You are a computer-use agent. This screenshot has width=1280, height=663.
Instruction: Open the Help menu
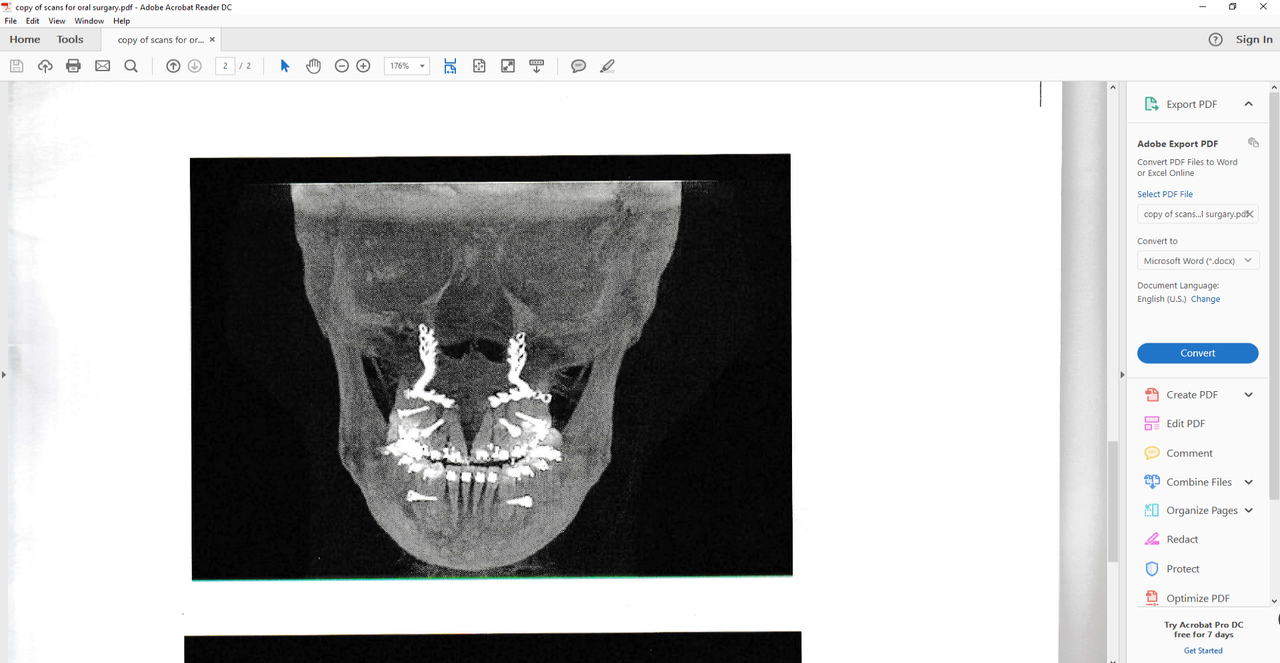[122, 21]
